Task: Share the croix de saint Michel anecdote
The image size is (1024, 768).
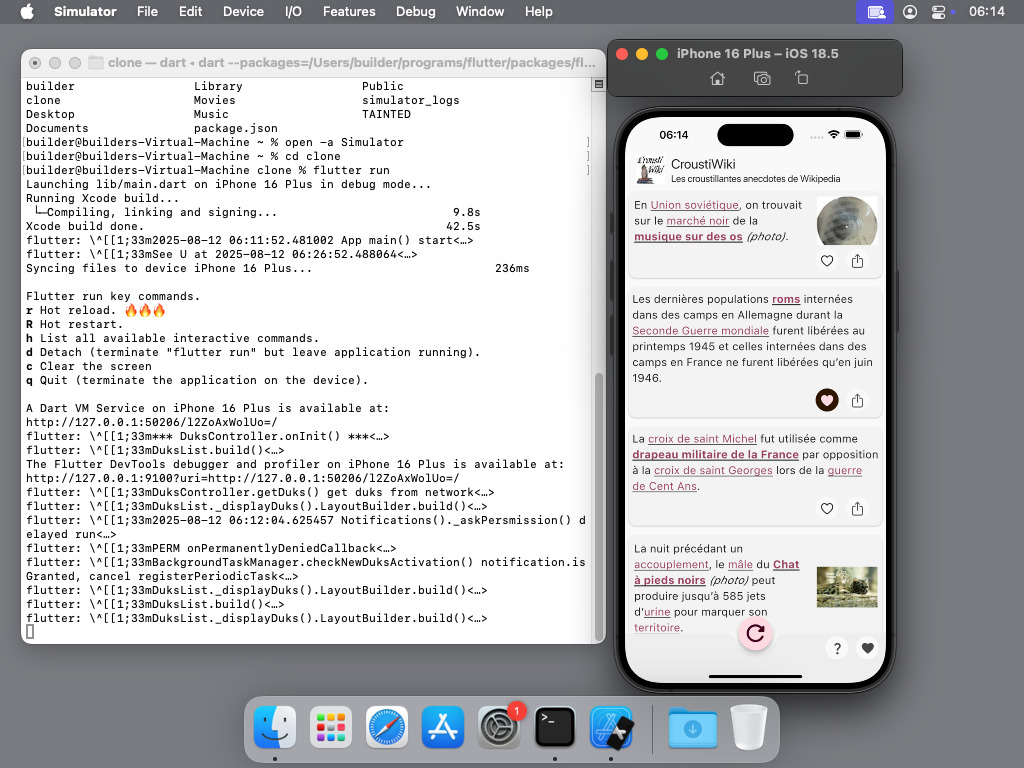Action: (x=857, y=509)
